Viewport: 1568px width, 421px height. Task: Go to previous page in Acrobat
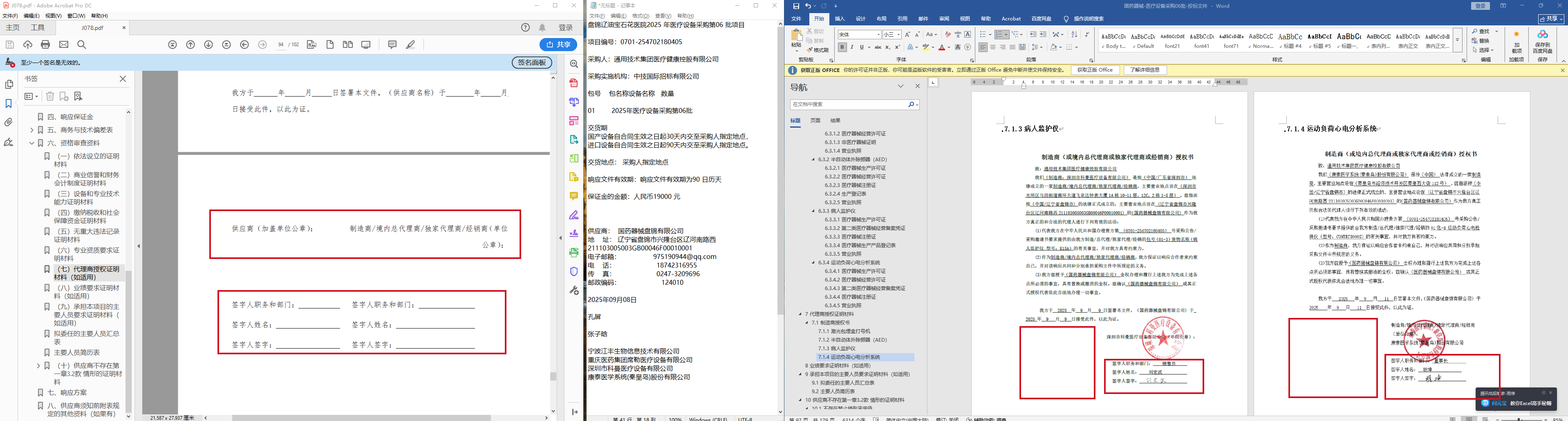190,45
